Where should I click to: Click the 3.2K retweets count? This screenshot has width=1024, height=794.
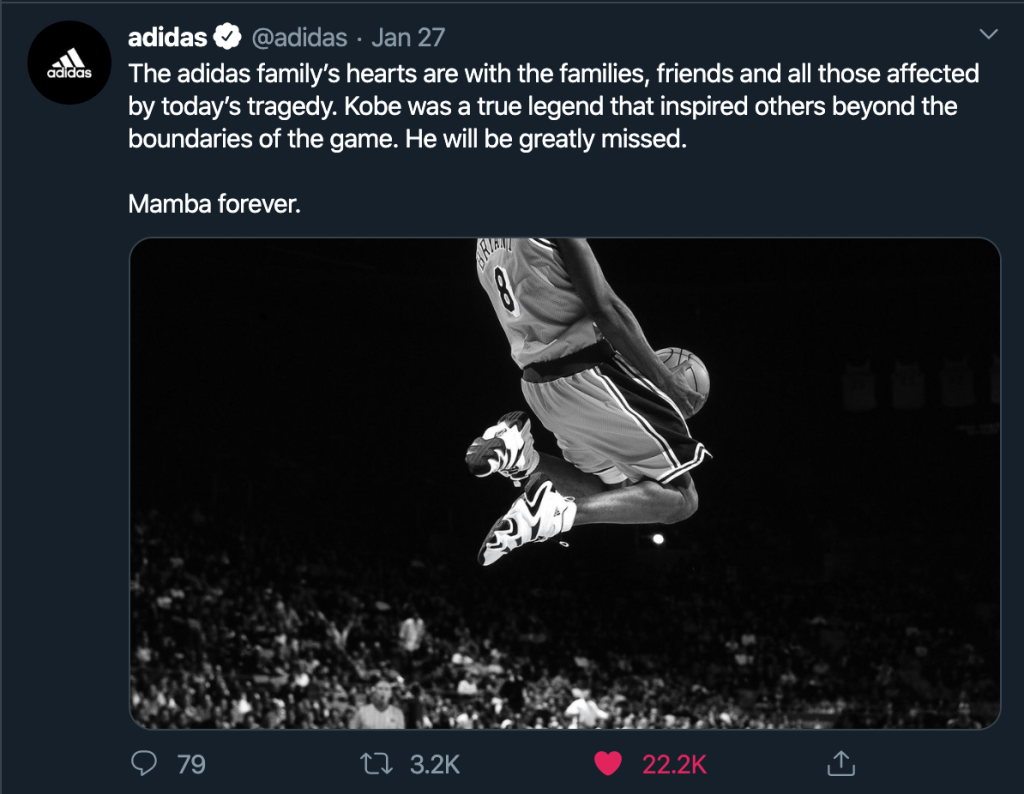pyautogui.click(x=435, y=765)
